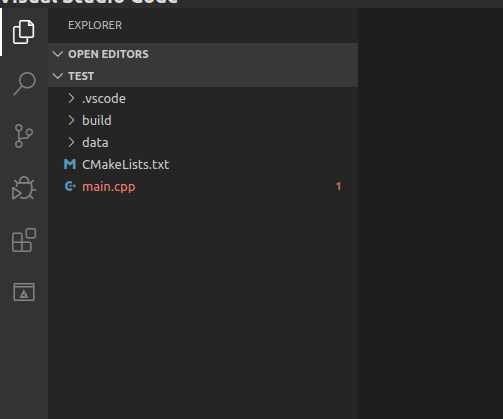Open the CMake sidebar icon
Image resolution: width=503 pixels, height=419 pixels.
[24, 292]
